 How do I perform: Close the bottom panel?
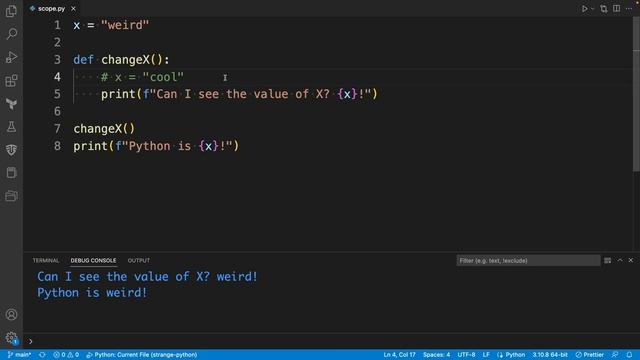tap(631, 260)
